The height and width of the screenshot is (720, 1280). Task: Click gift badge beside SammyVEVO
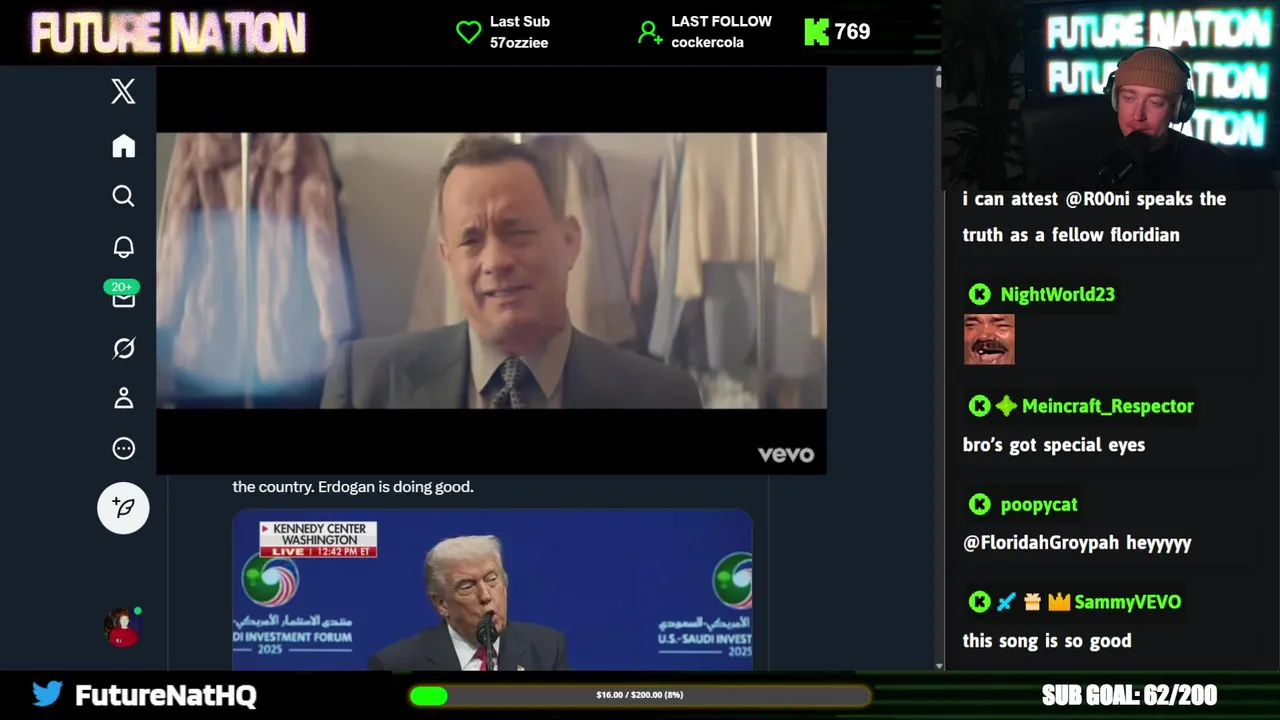tap(1032, 602)
